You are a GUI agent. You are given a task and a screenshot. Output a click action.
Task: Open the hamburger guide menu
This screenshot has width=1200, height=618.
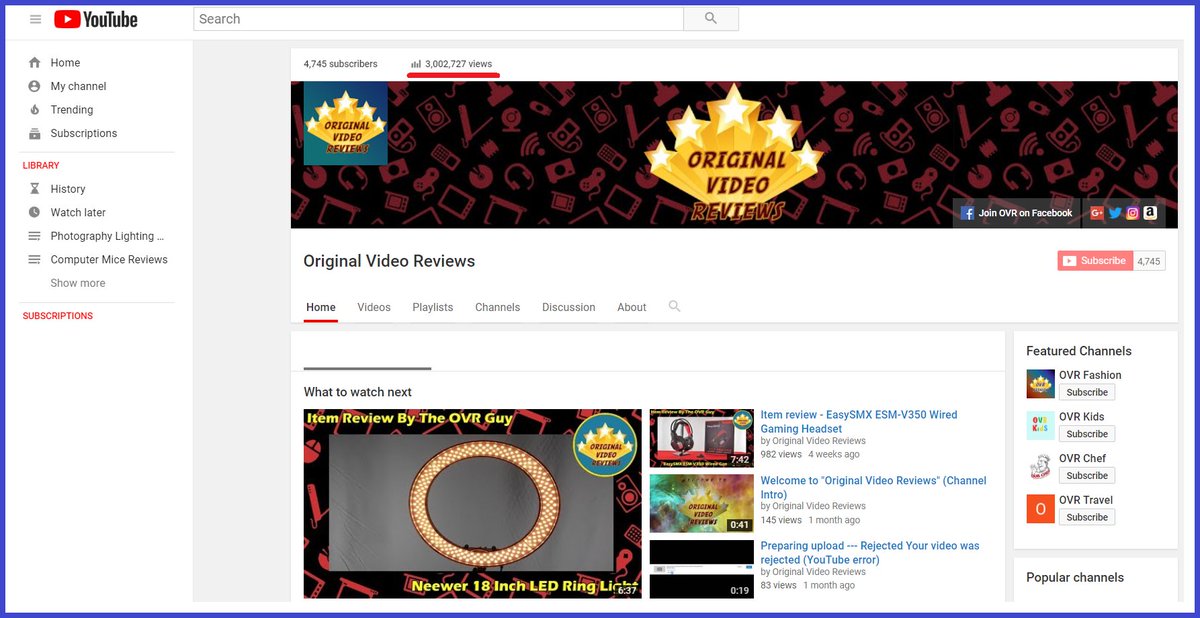pyautogui.click(x=35, y=19)
